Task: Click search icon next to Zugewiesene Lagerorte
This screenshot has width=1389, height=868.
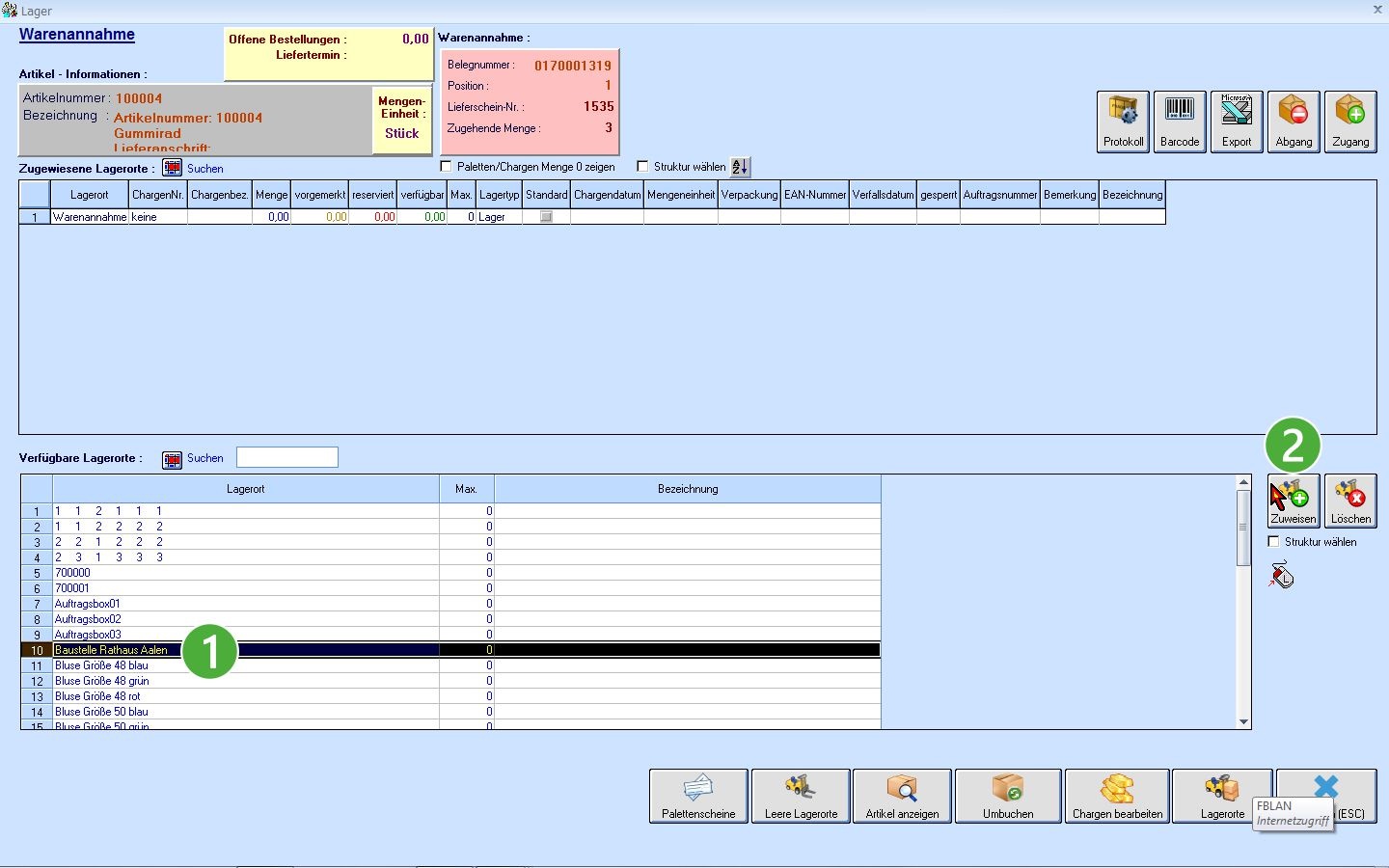Action: pos(172,168)
